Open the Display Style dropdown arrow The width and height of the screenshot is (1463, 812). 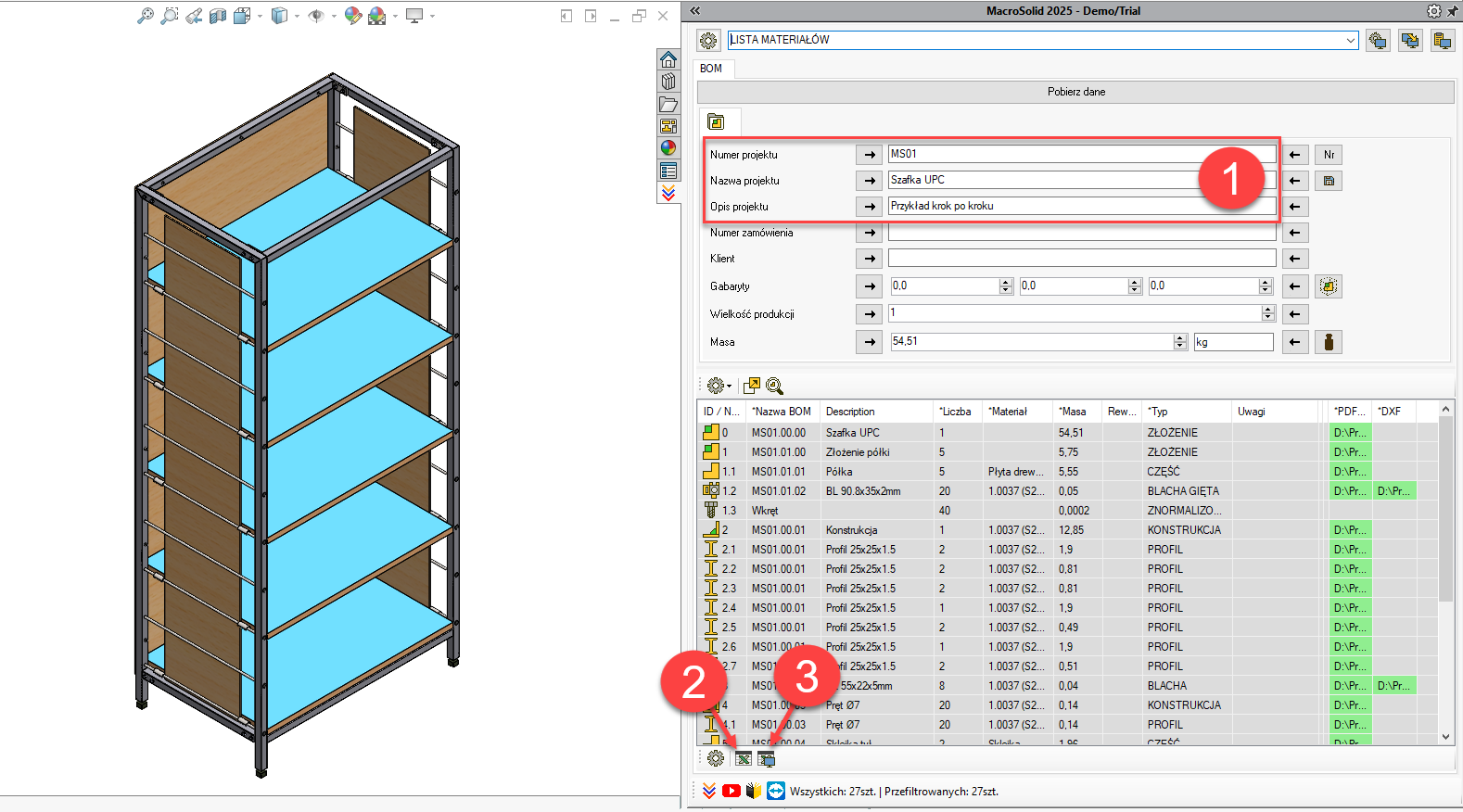[297, 16]
